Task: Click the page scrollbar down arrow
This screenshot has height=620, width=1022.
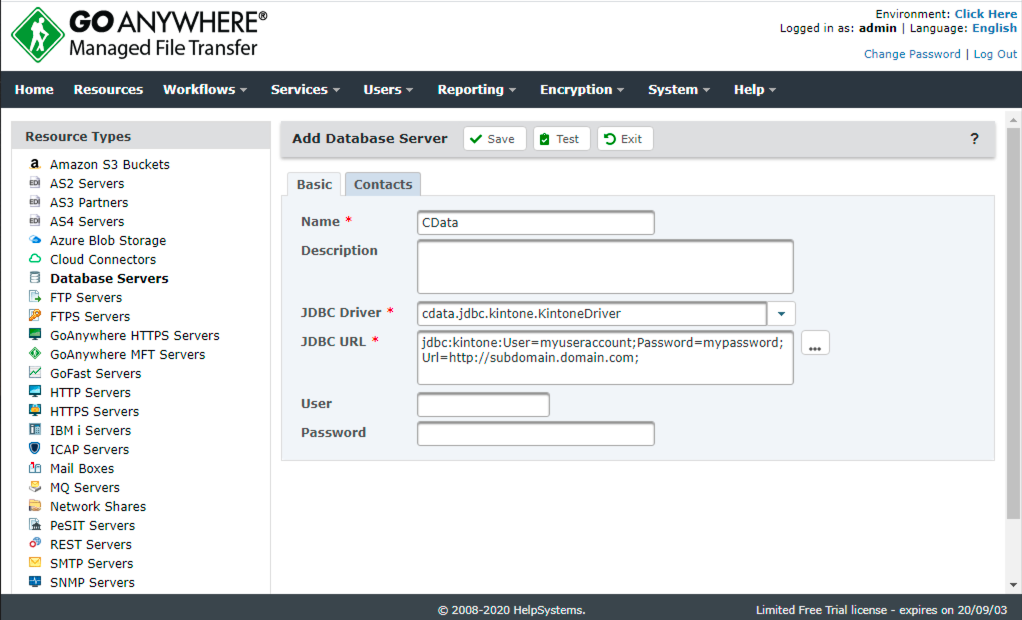Action: pos(1013,585)
